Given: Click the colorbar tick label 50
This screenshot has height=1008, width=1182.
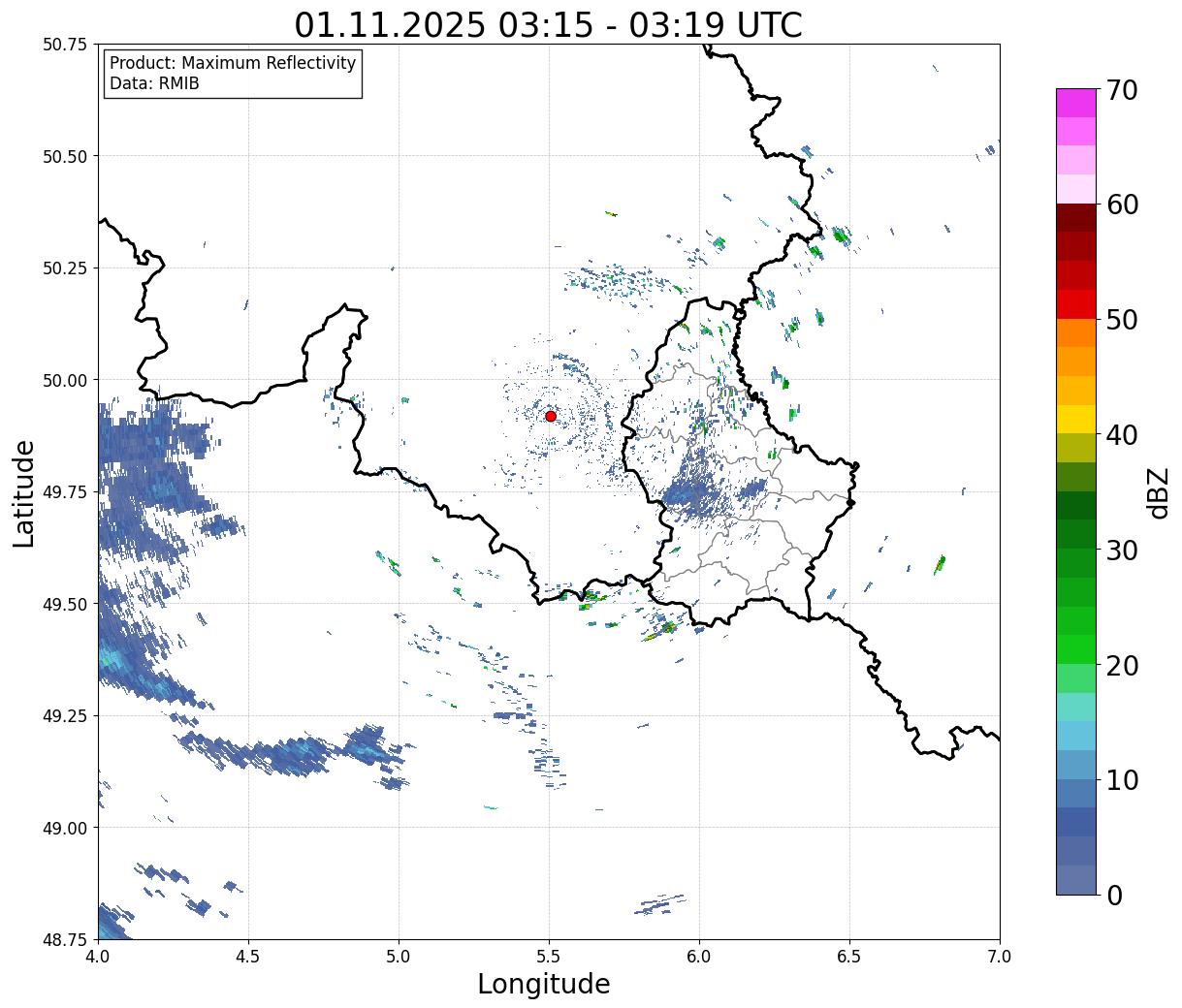Looking at the screenshot, I should coord(1122,320).
